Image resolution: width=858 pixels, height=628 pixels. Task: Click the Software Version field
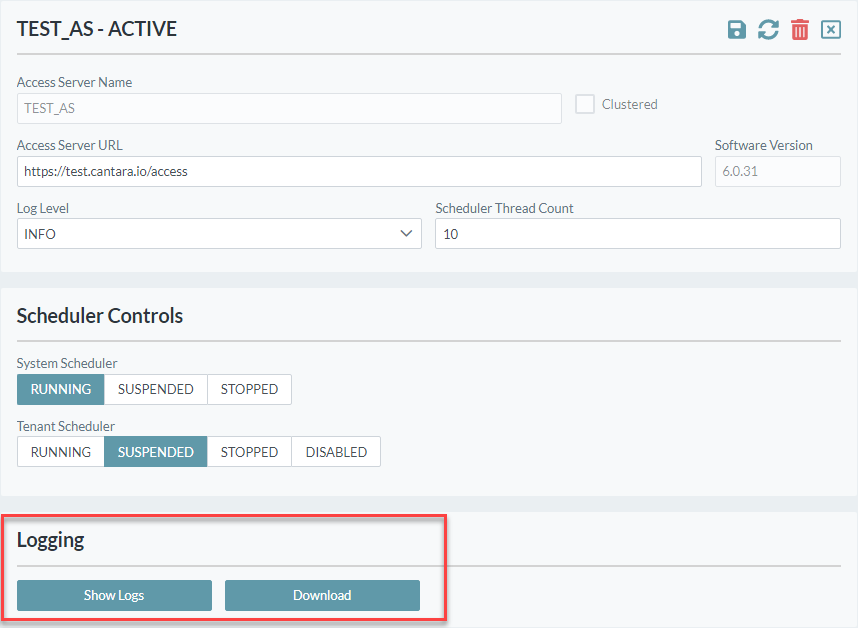tap(777, 171)
